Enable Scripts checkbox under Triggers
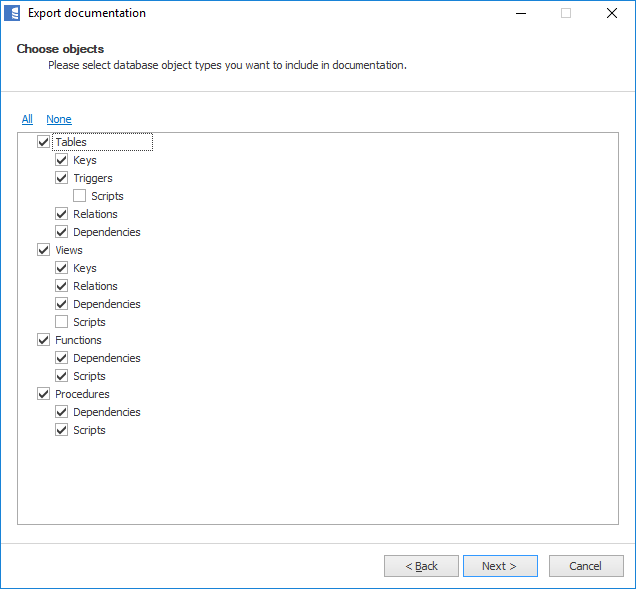 pos(79,196)
